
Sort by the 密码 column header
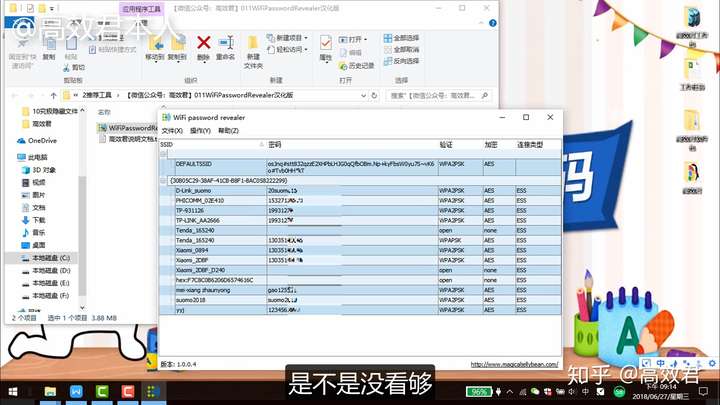point(352,145)
